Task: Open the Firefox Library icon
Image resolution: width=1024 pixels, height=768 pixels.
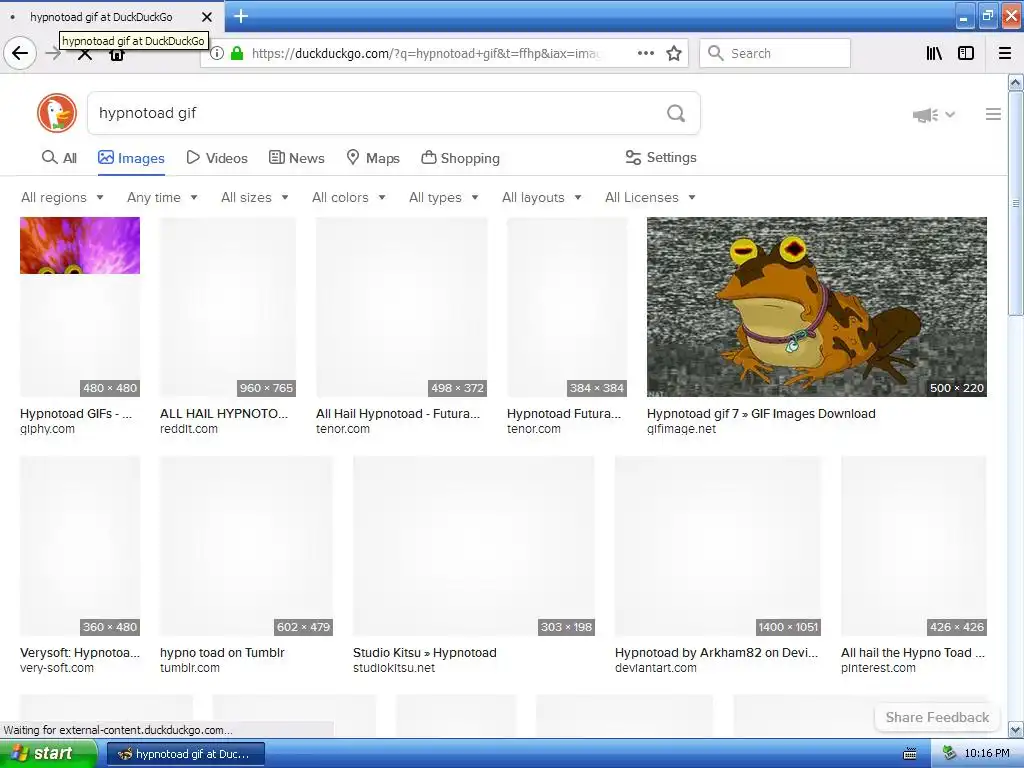Action: tap(934, 54)
